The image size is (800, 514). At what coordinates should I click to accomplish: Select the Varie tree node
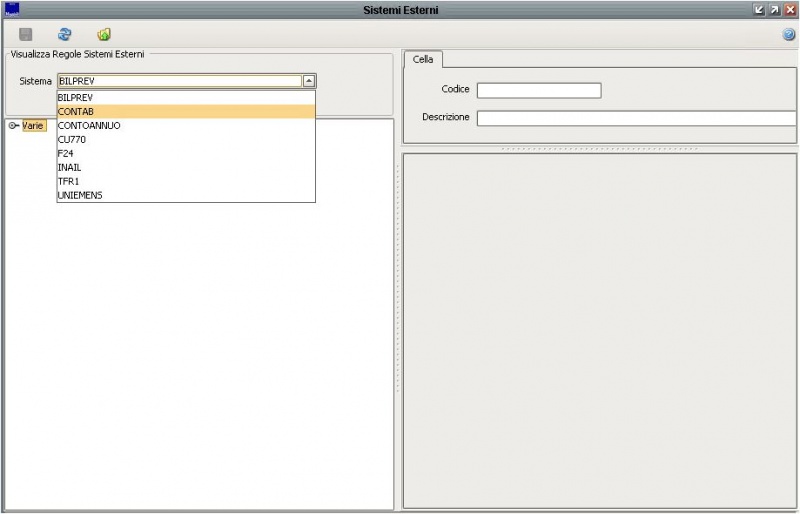[34, 125]
